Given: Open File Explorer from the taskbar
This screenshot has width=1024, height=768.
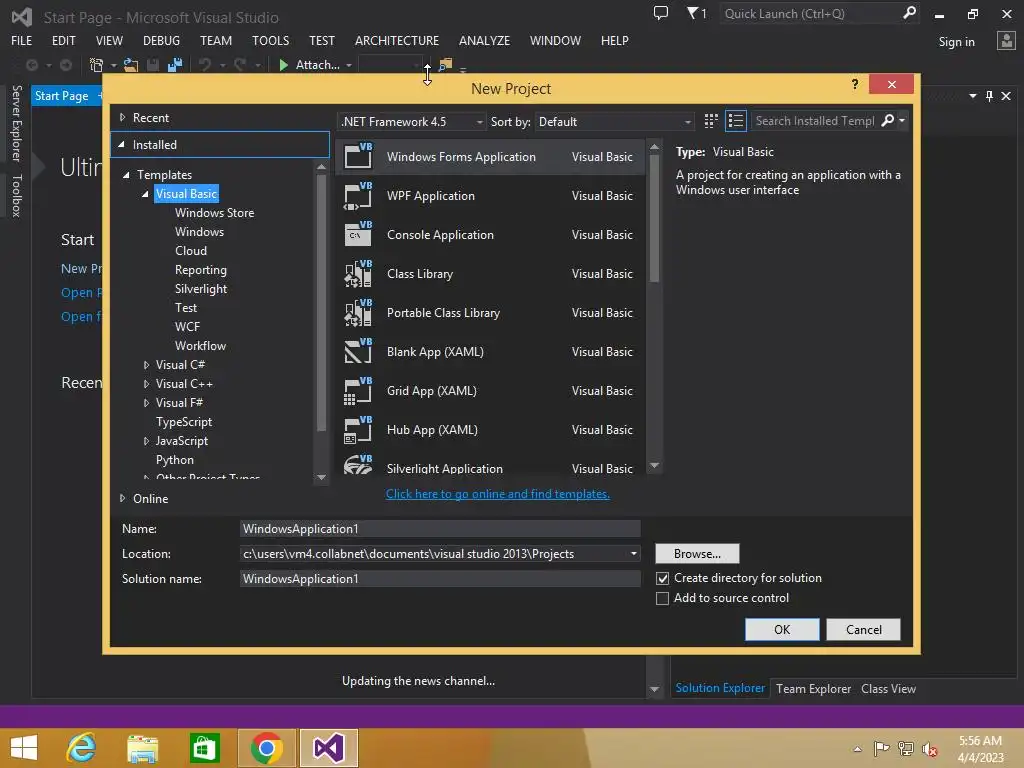Looking at the screenshot, I should click(143, 748).
